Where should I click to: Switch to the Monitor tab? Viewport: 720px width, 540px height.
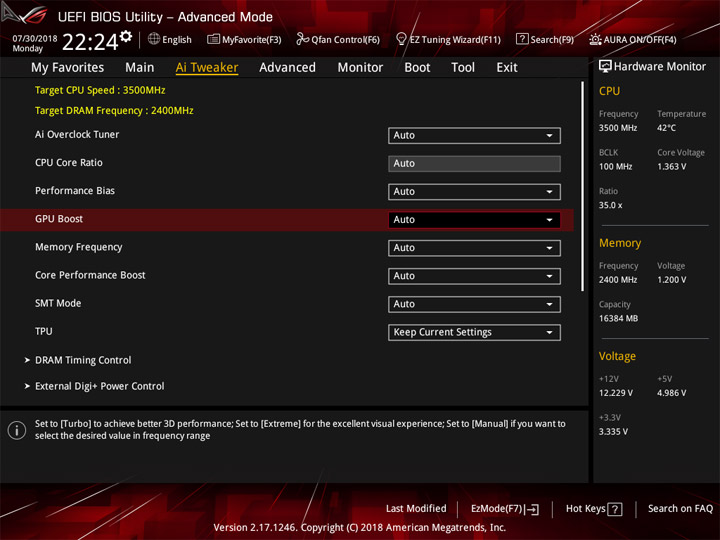click(360, 68)
